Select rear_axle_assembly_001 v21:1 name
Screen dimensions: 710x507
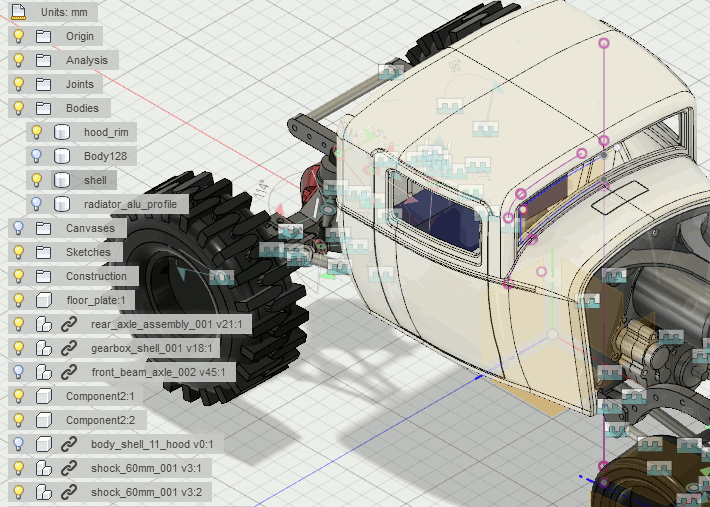click(167, 324)
